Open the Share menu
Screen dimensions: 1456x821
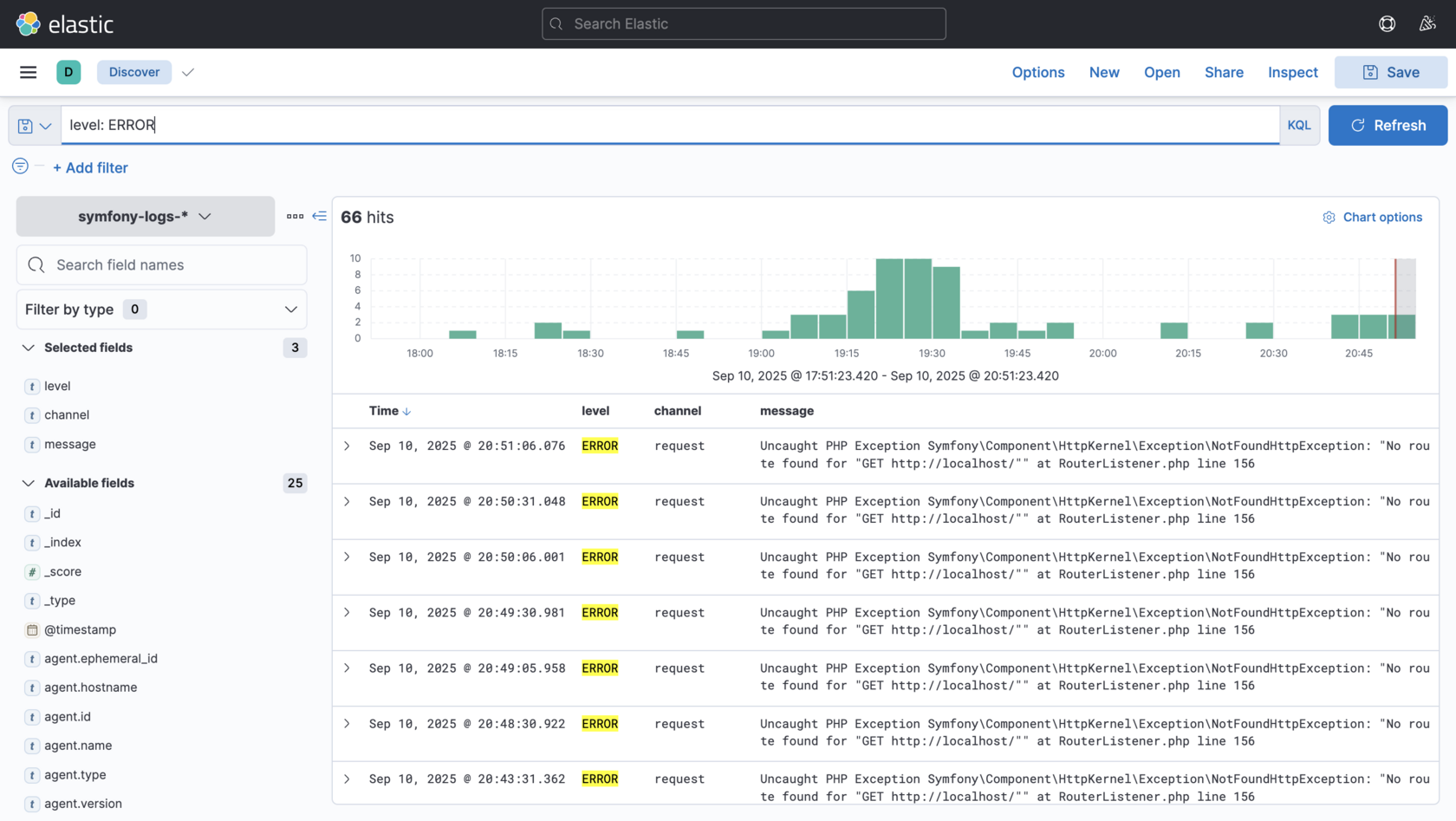pos(1224,72)
